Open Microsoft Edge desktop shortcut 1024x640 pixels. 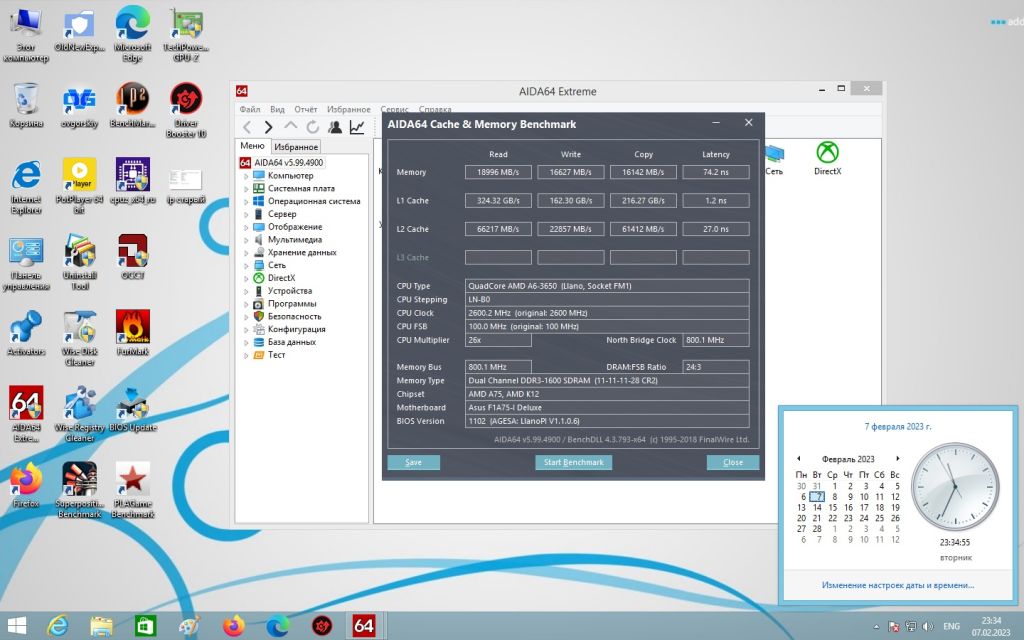click(x=133, y=34)
